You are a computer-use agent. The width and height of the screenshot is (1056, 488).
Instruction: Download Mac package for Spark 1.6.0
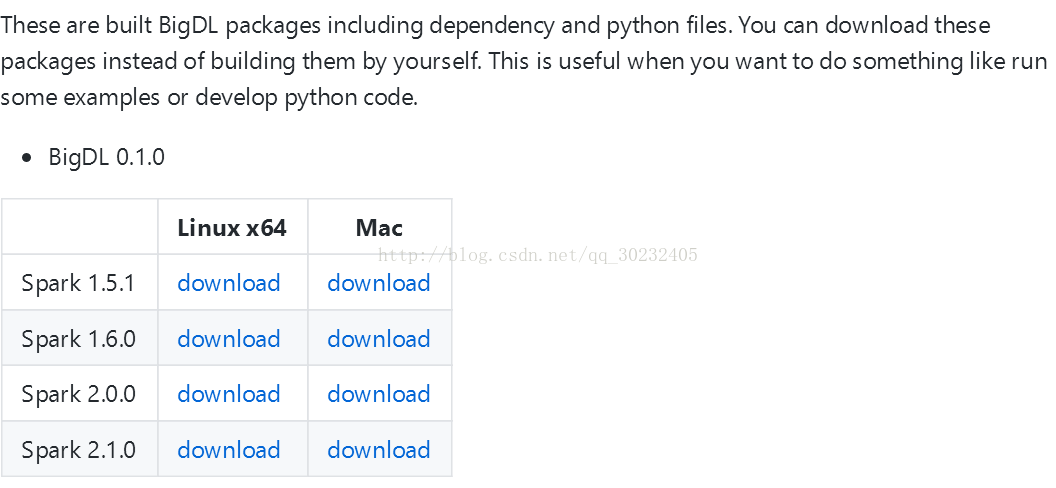tap(379, 339)
